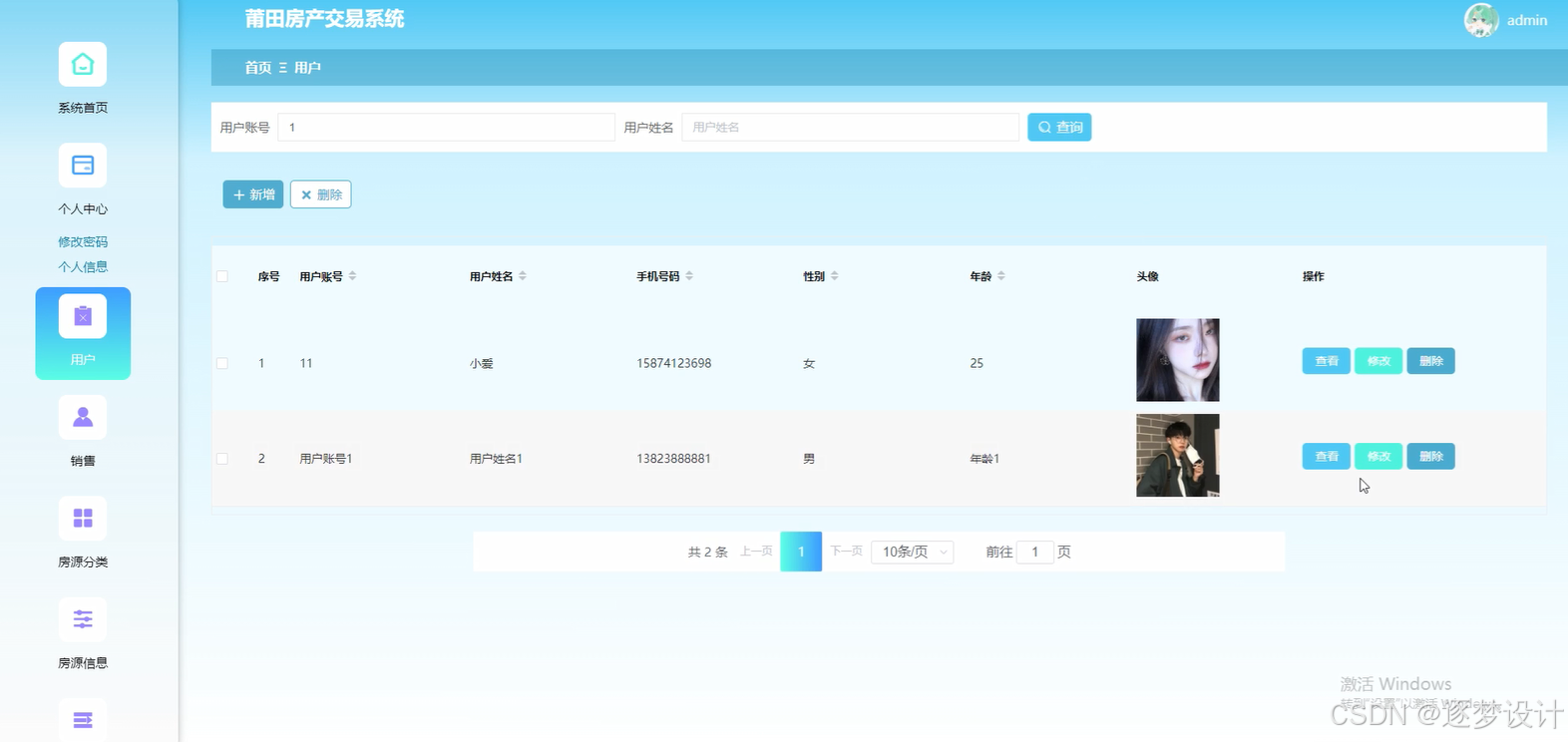This screenshot has width=1568, height=742.
Task: Click 用户 in the breadcrumb
Action: pos(307,68)
